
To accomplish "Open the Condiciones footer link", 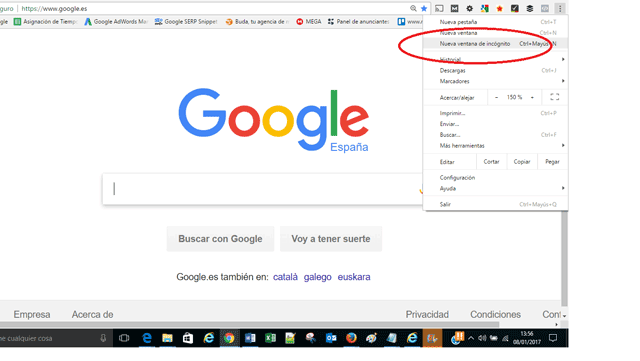I will click(x=496, y=314).
